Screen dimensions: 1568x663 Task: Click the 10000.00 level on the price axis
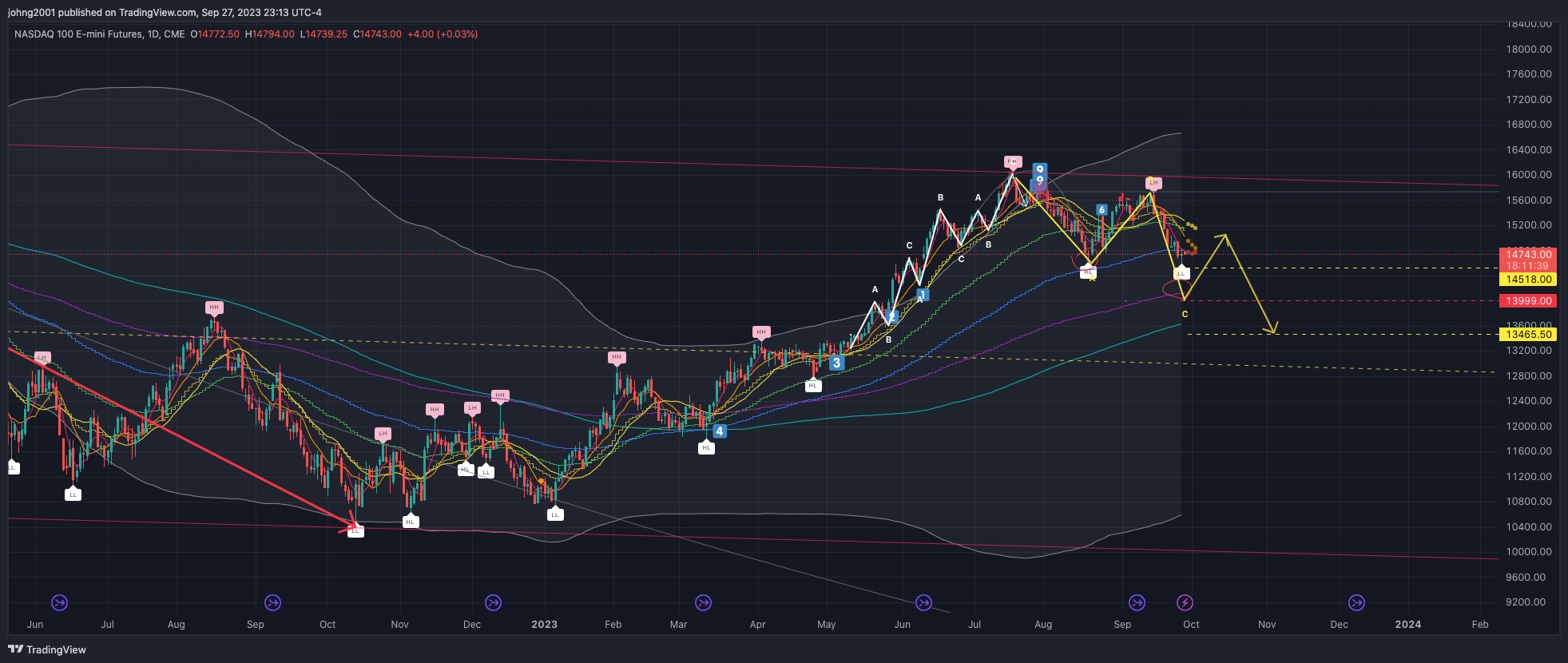[1529, 552]
